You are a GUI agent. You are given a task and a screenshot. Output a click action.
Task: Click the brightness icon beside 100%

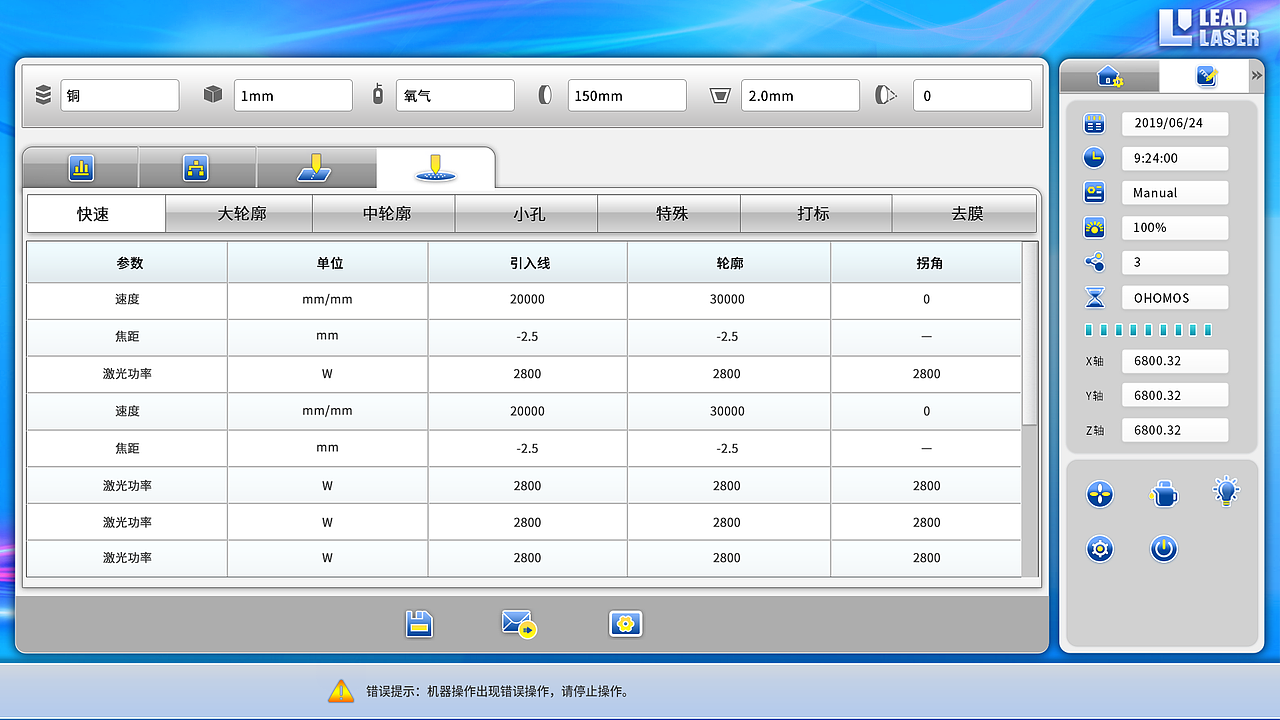tap(1095, 227)
